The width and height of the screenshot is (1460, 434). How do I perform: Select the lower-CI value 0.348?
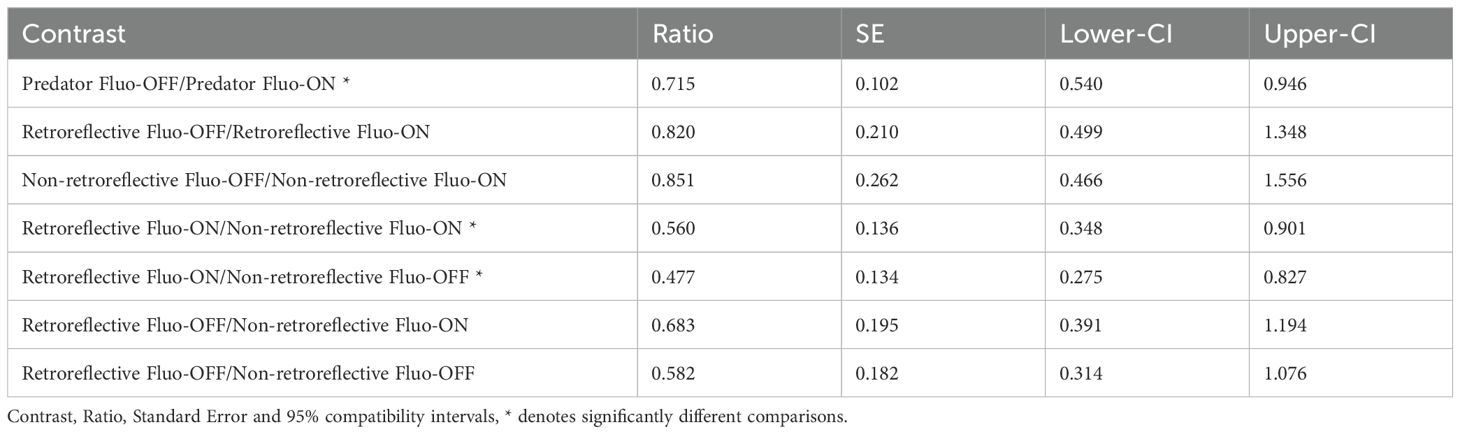tap(1080, 229)
